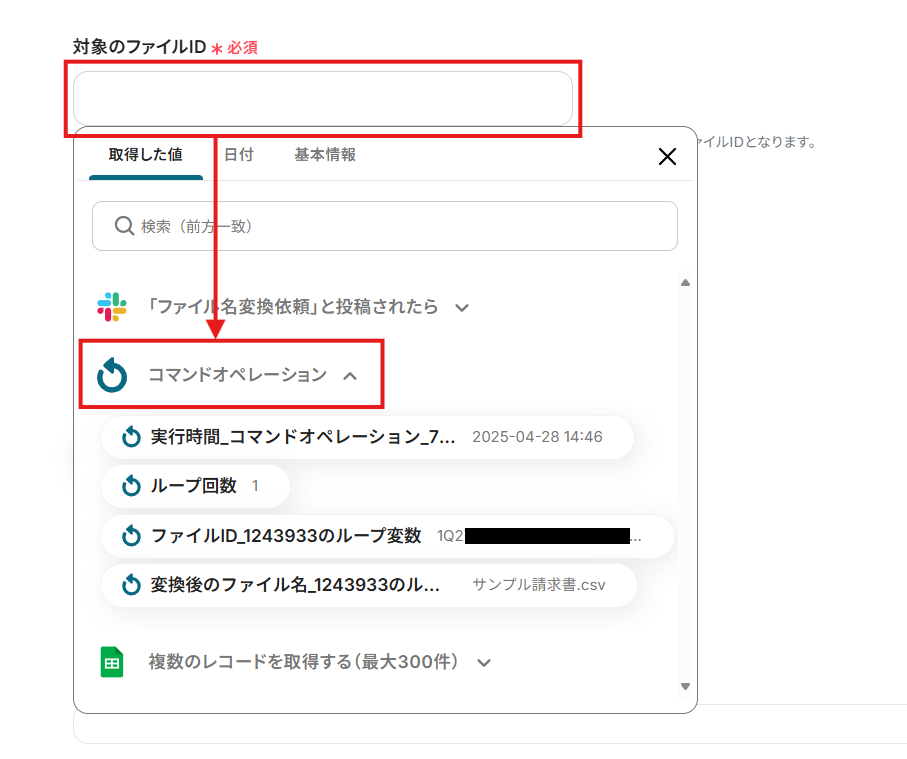
Task: Open the 日付 tab
Action: point(239,154)
